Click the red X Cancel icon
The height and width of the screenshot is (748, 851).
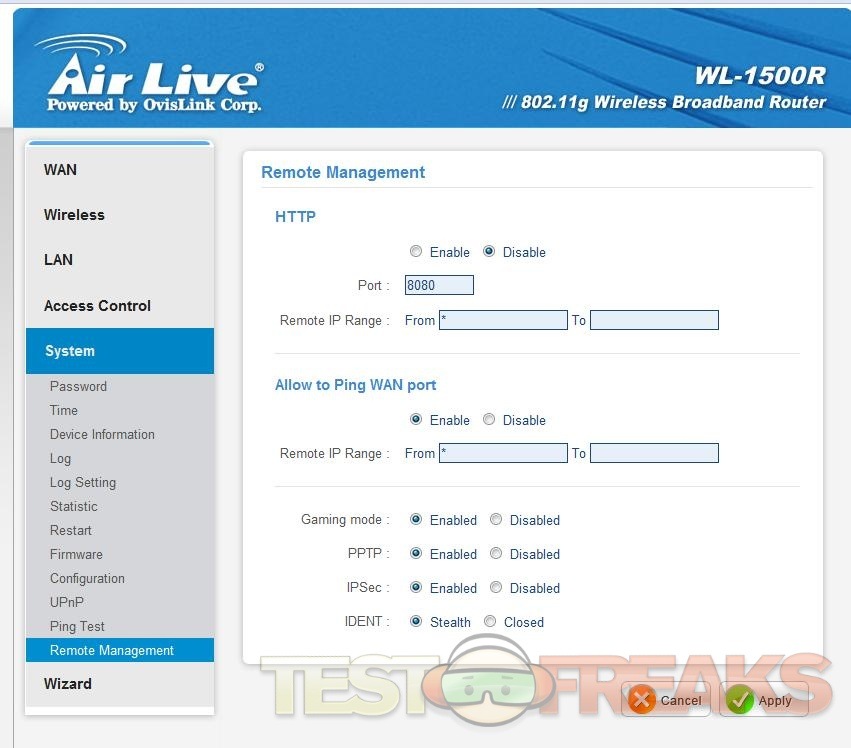(x=642, y=701)
